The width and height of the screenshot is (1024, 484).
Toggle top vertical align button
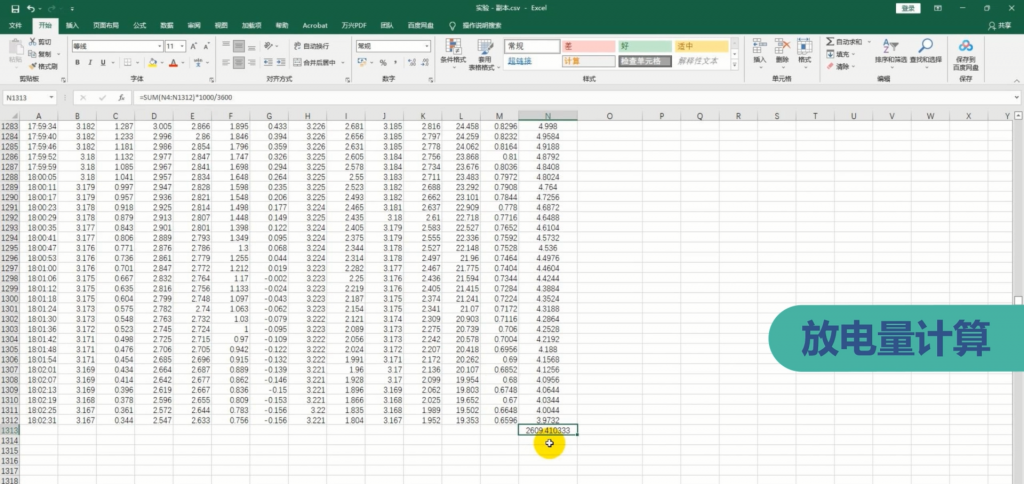[226, 46]
